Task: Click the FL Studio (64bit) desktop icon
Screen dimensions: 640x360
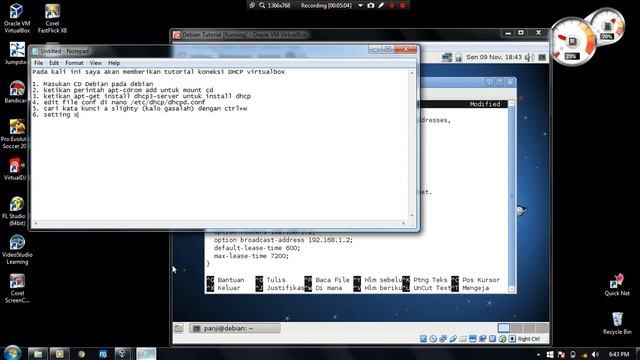Action: pyautogui.click(x=16, y=211)
